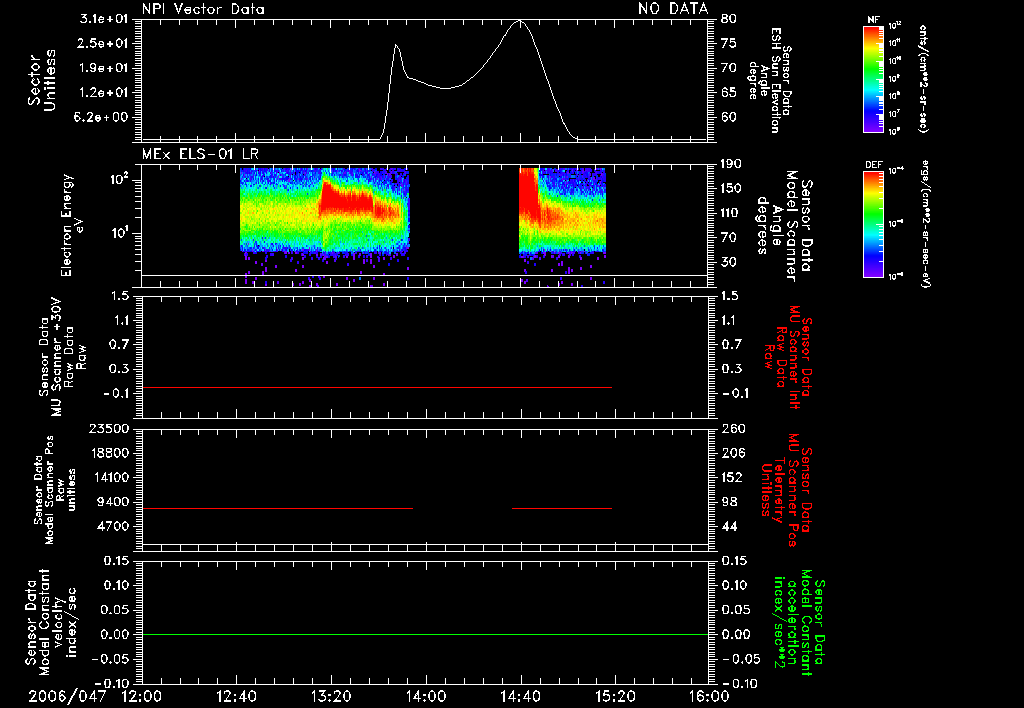Click the '2006/047' date label
Viewport: 1024px width, 708px height.
pyautogui.click(x=67, y=696)
